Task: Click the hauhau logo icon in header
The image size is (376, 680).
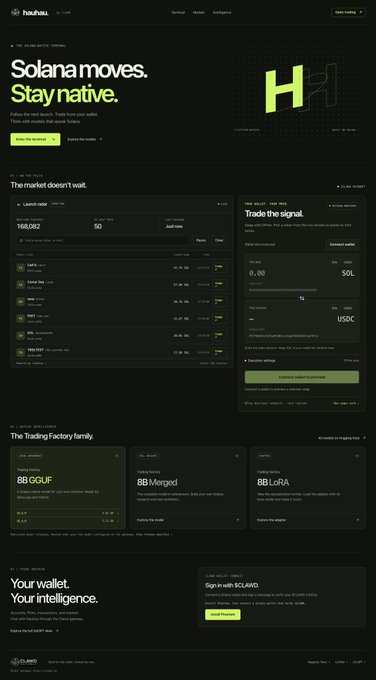Action: coord(15,12)
